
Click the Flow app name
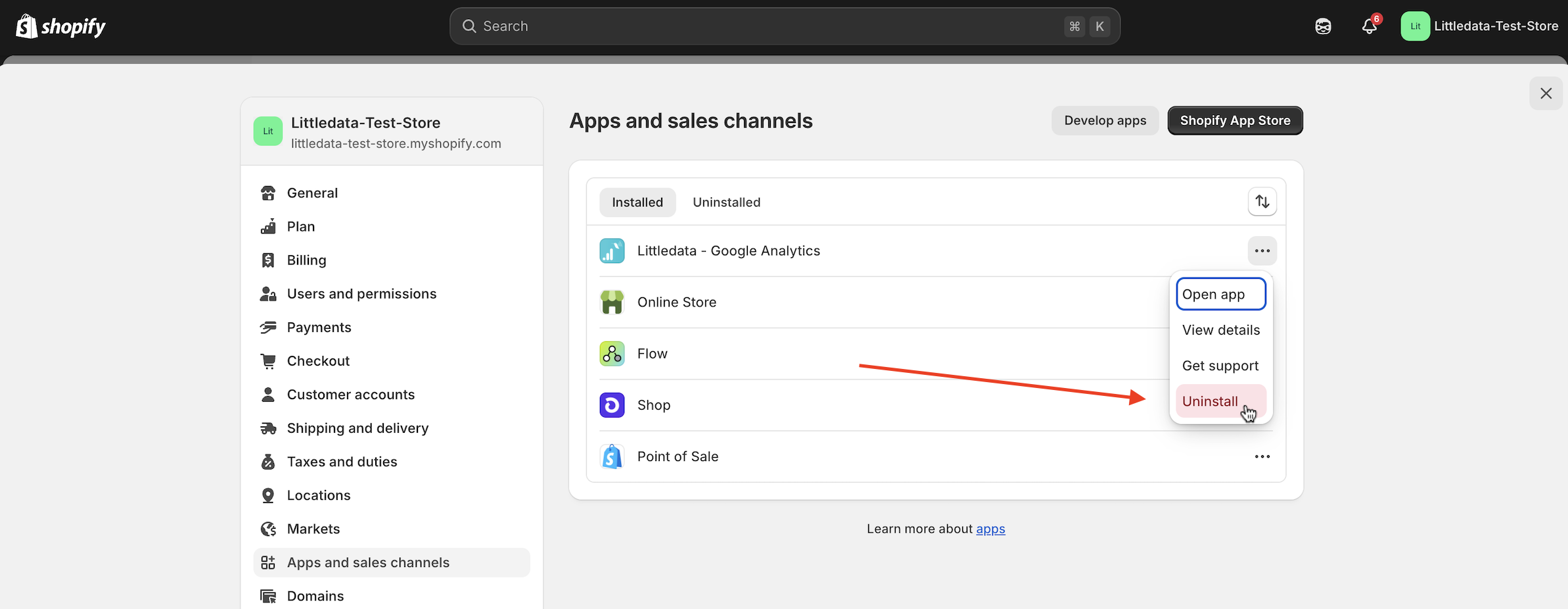pos(652,353)
